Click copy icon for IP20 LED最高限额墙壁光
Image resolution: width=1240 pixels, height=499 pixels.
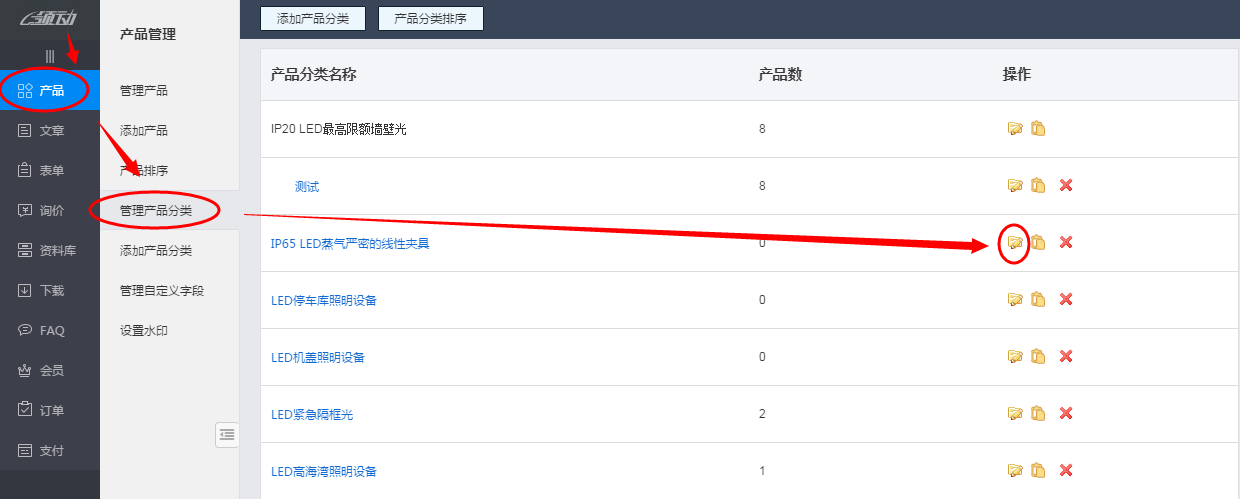(1039, 129)
